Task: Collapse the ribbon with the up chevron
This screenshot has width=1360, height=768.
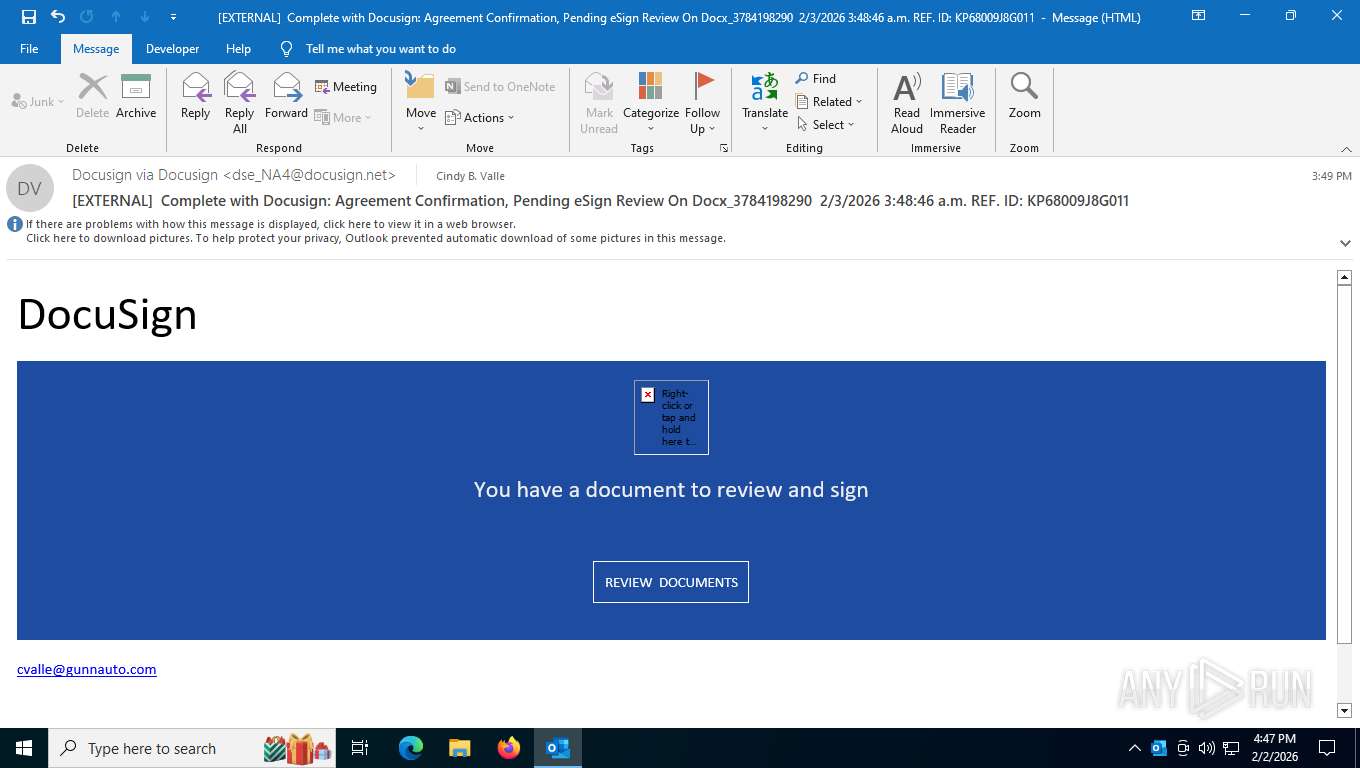Action: [1346, 149]
